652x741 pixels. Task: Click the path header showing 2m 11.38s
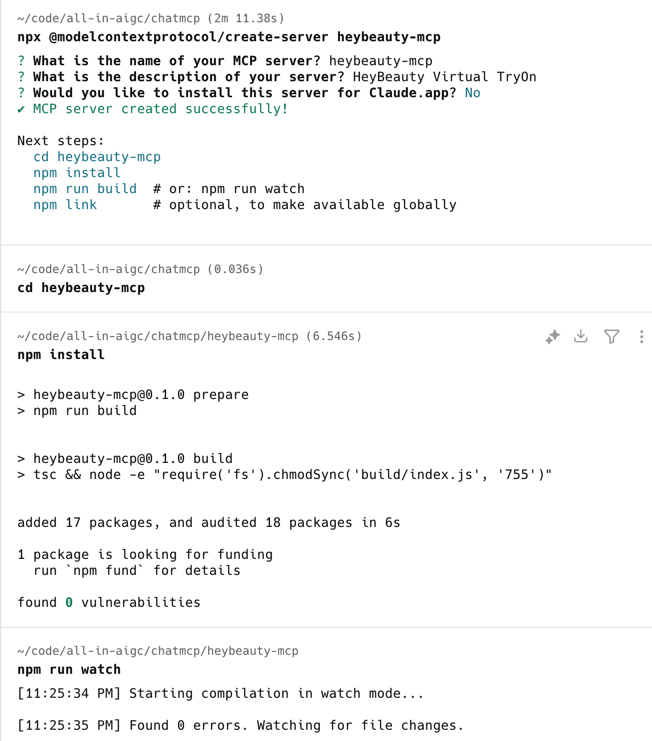pyautogui.click(x=150, y=18)
